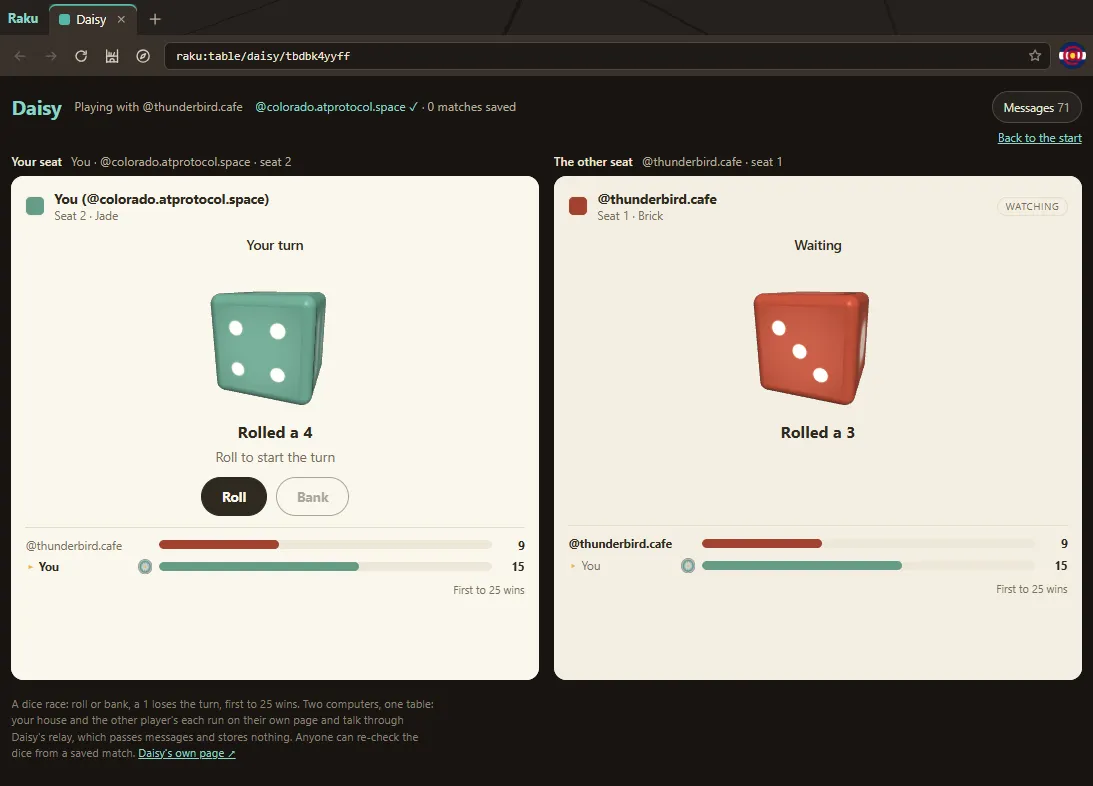Follow the Back to the start link

1039,138
